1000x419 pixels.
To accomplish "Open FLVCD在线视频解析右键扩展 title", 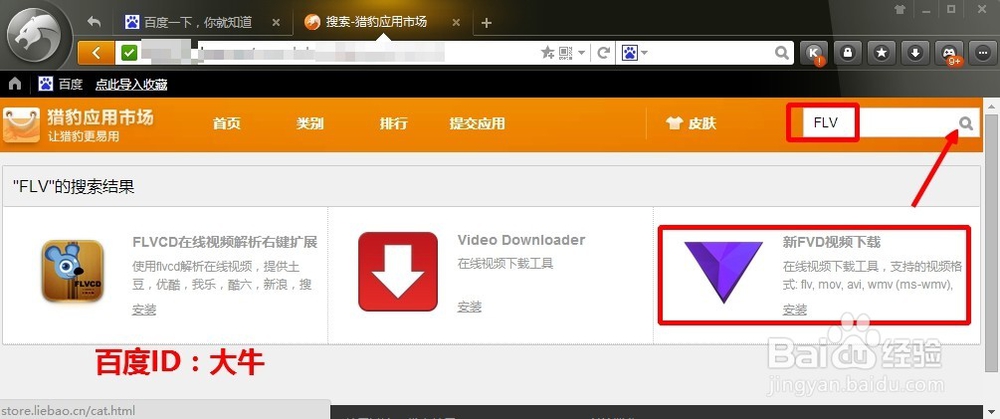I will coord(224,242).
